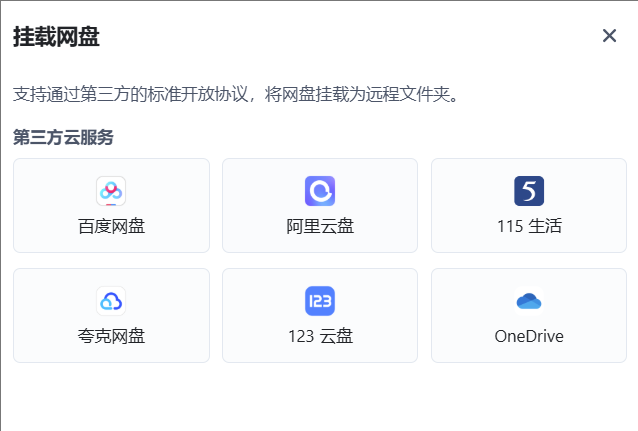Pick the 115 生活 text label

tap(528, 226)
